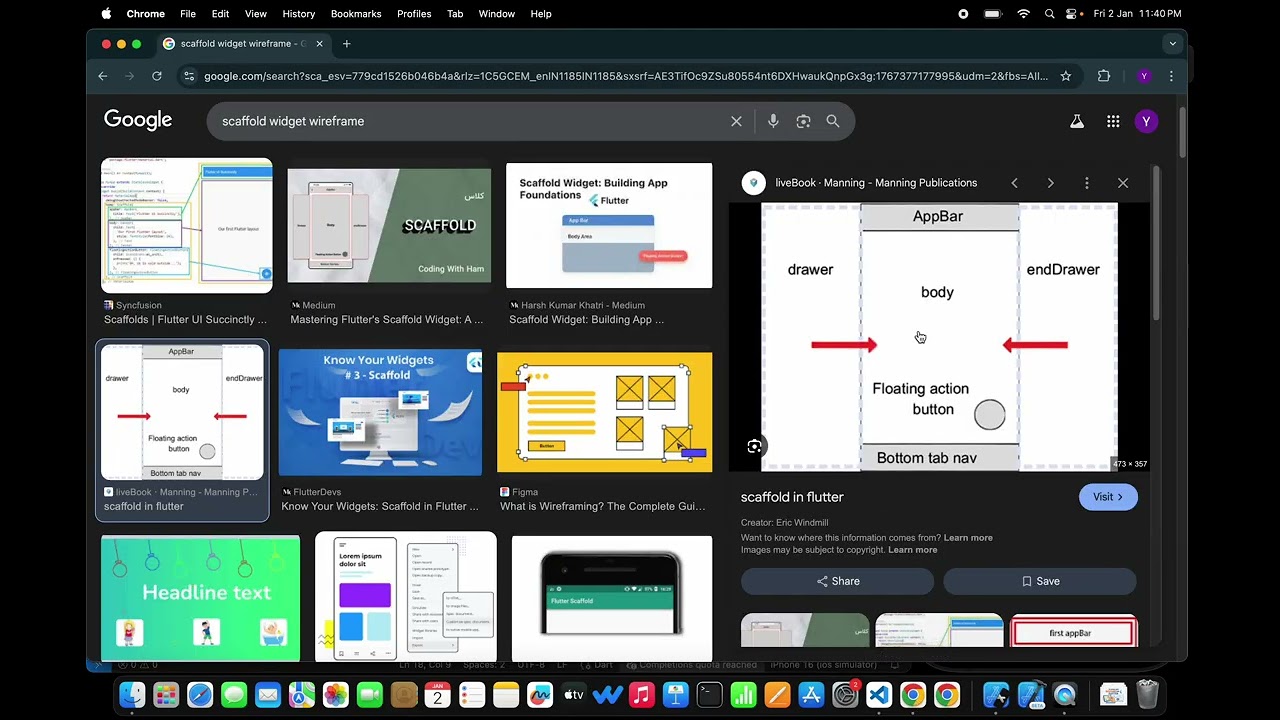Search inside image with the lens icon
Viewport: 1280px width, 720px height.
pos(755,446)
